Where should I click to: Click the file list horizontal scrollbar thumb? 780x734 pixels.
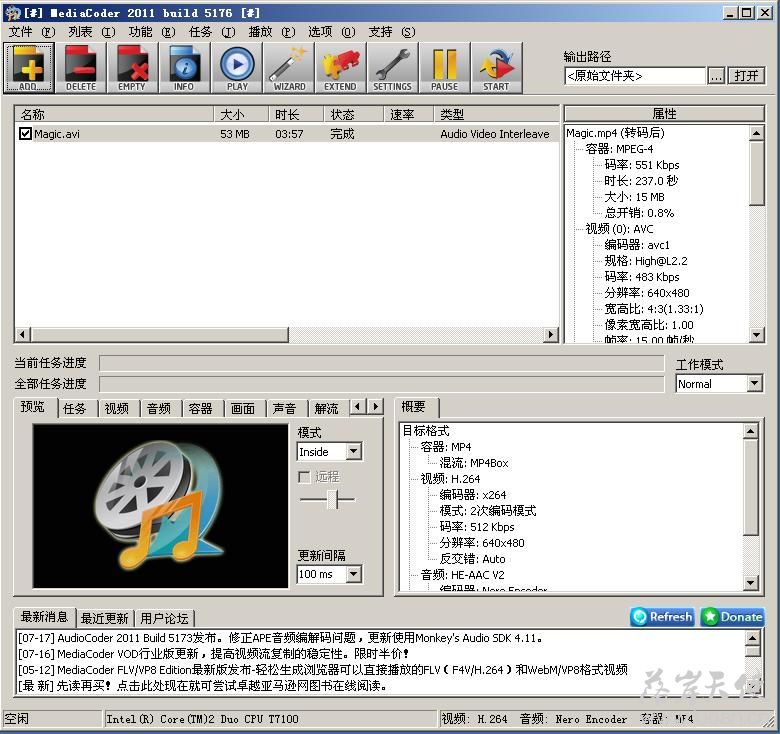coord(160,335)
